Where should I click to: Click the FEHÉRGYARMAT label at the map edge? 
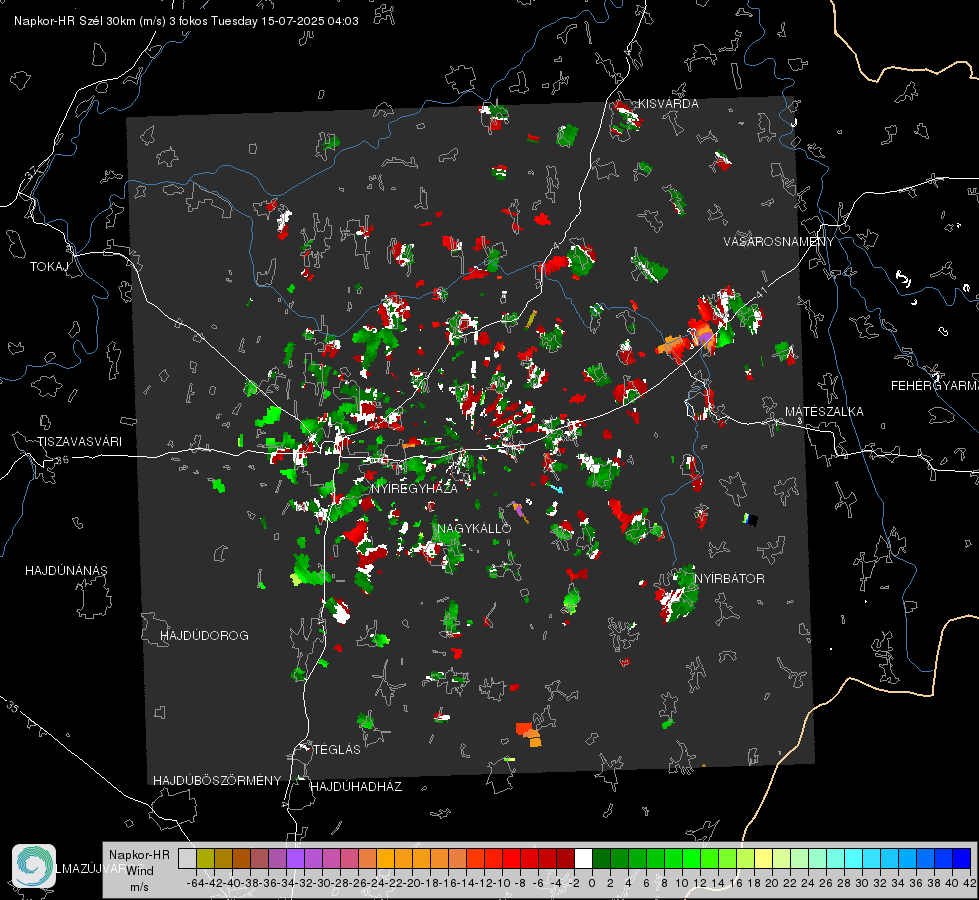(x=935, y=385)
